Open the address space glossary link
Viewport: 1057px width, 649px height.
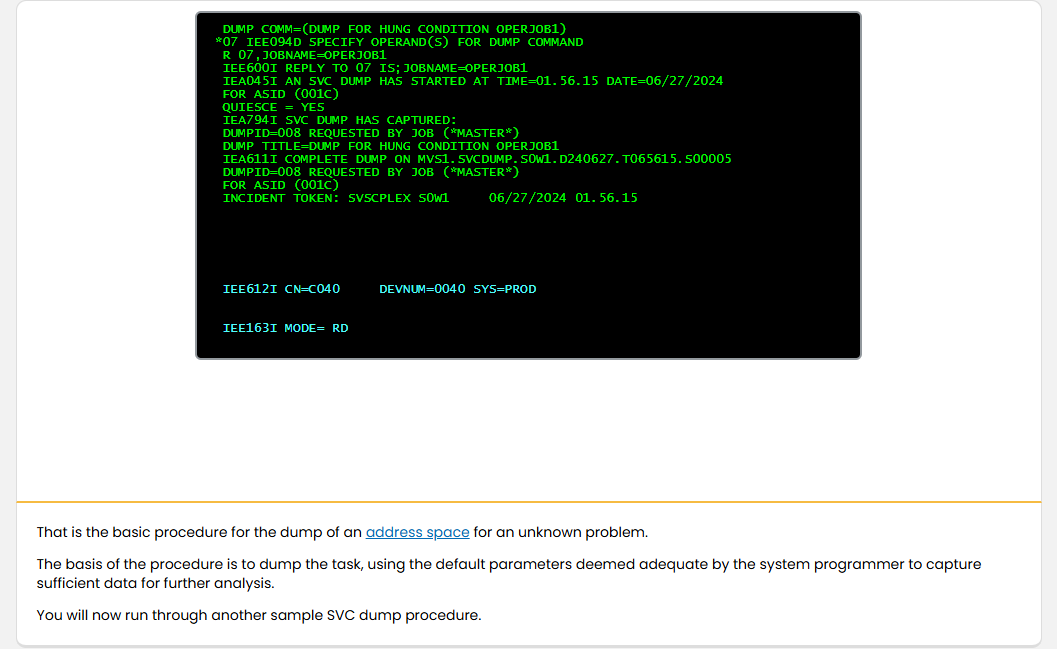coord(417,532)
